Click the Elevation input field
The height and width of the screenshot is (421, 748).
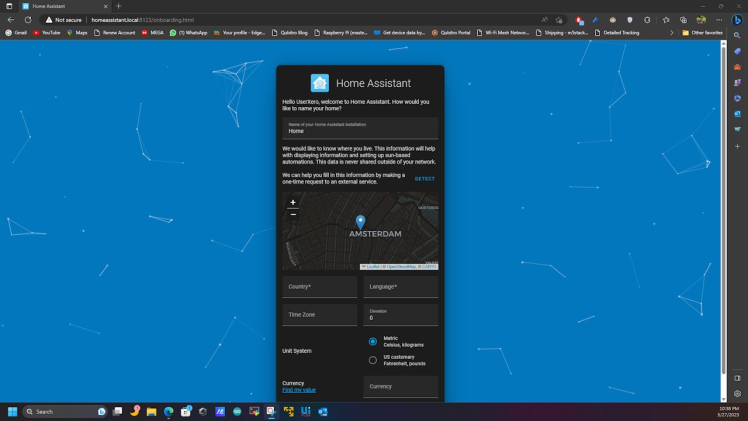[x=401, y=315]
